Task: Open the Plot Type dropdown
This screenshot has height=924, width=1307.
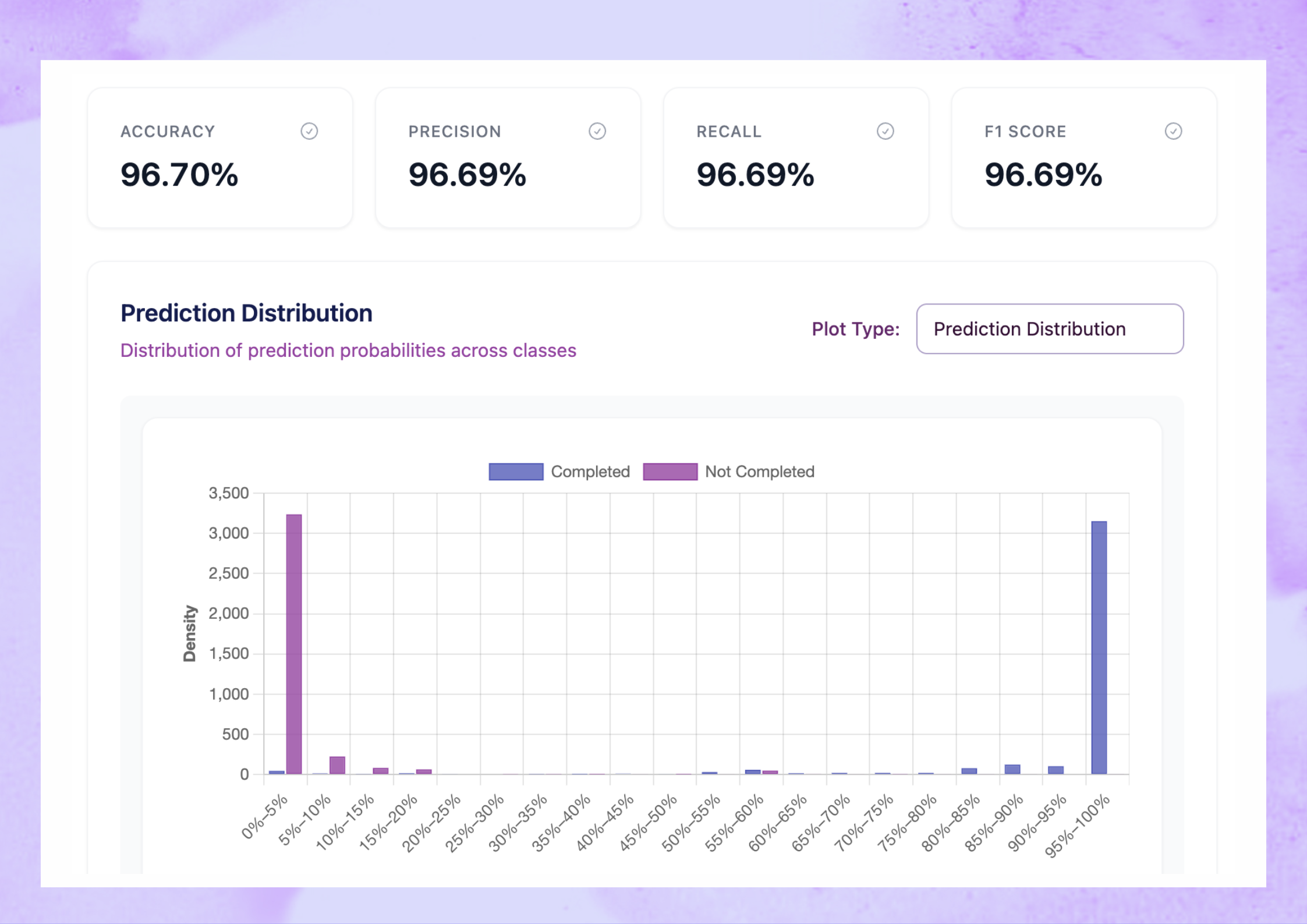Action: click(x=1049, y=329)
